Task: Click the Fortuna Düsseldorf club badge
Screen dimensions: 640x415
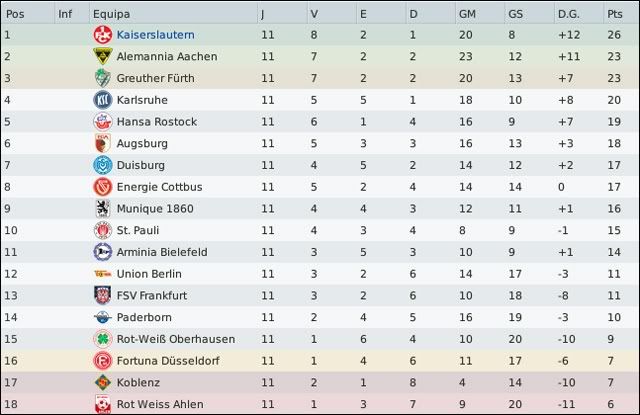Action: tap(100, 361)
